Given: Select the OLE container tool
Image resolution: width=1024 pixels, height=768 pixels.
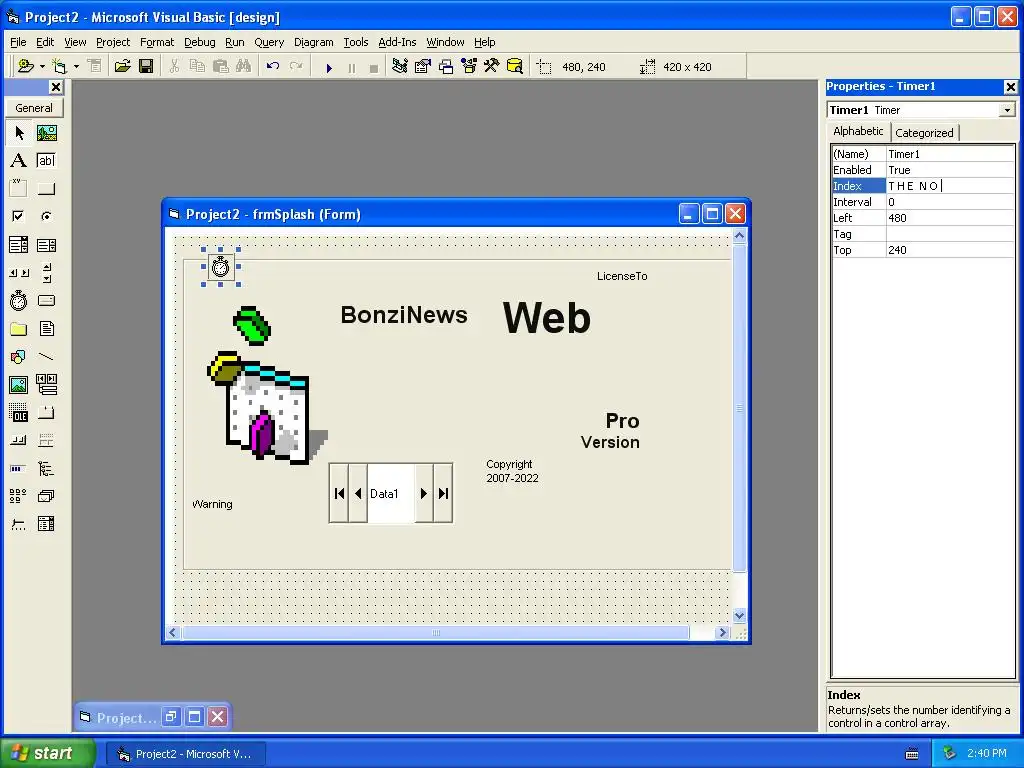Looking at the screenshot, I should 19,413.
